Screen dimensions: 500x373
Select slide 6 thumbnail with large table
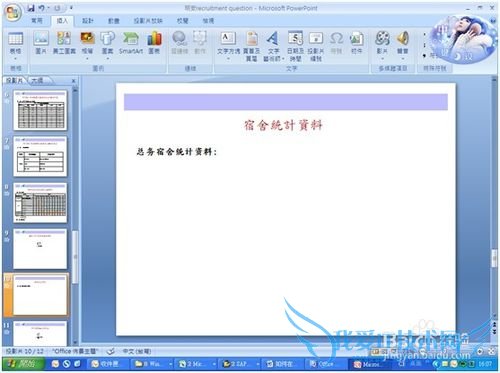click(40, 110)
